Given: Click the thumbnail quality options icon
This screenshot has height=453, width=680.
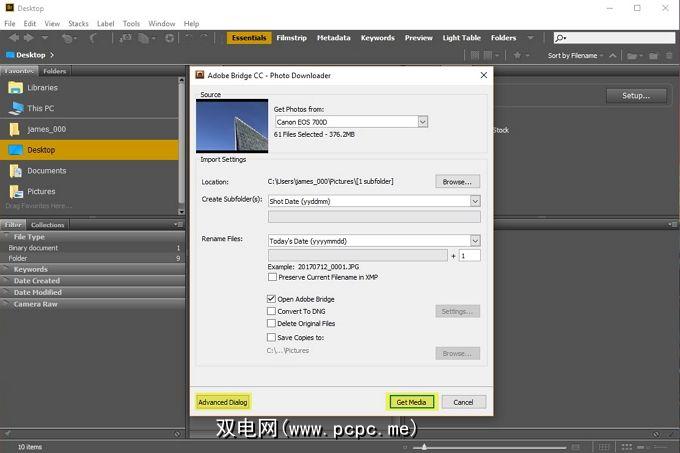Looking at the screenshot, I should (x=490, y=55).
